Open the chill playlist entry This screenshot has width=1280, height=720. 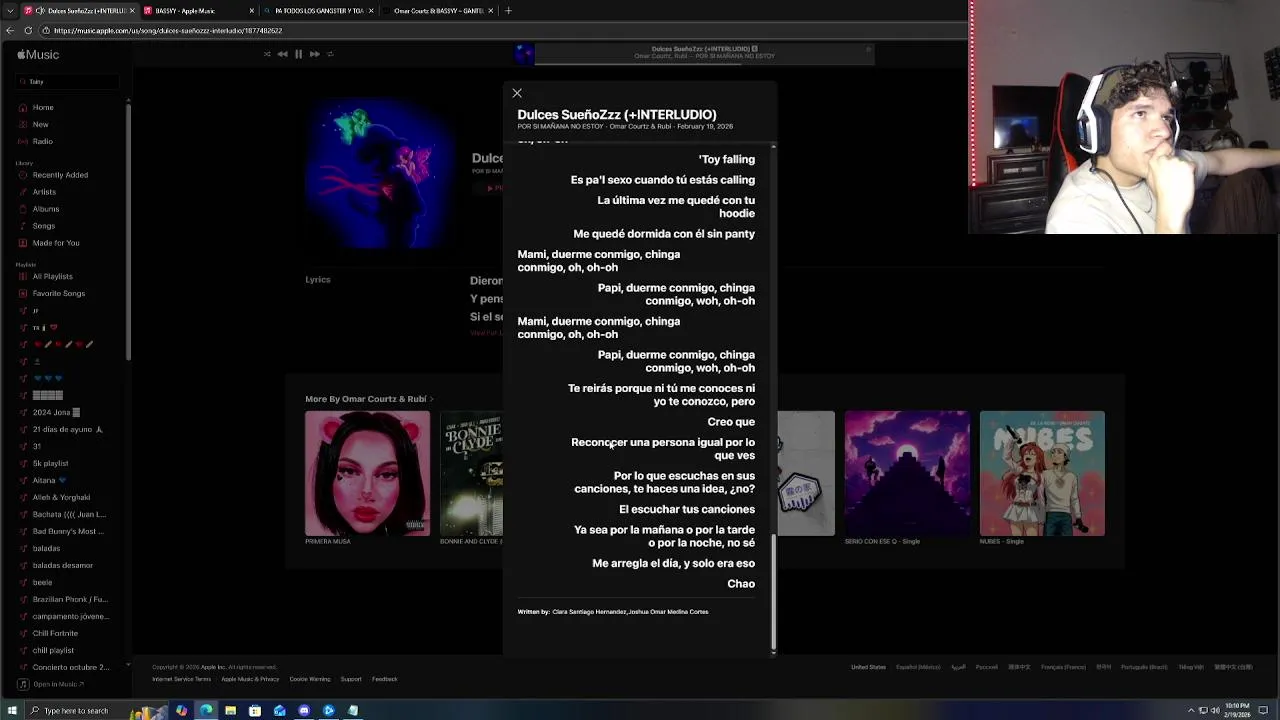tap(53, 650)
